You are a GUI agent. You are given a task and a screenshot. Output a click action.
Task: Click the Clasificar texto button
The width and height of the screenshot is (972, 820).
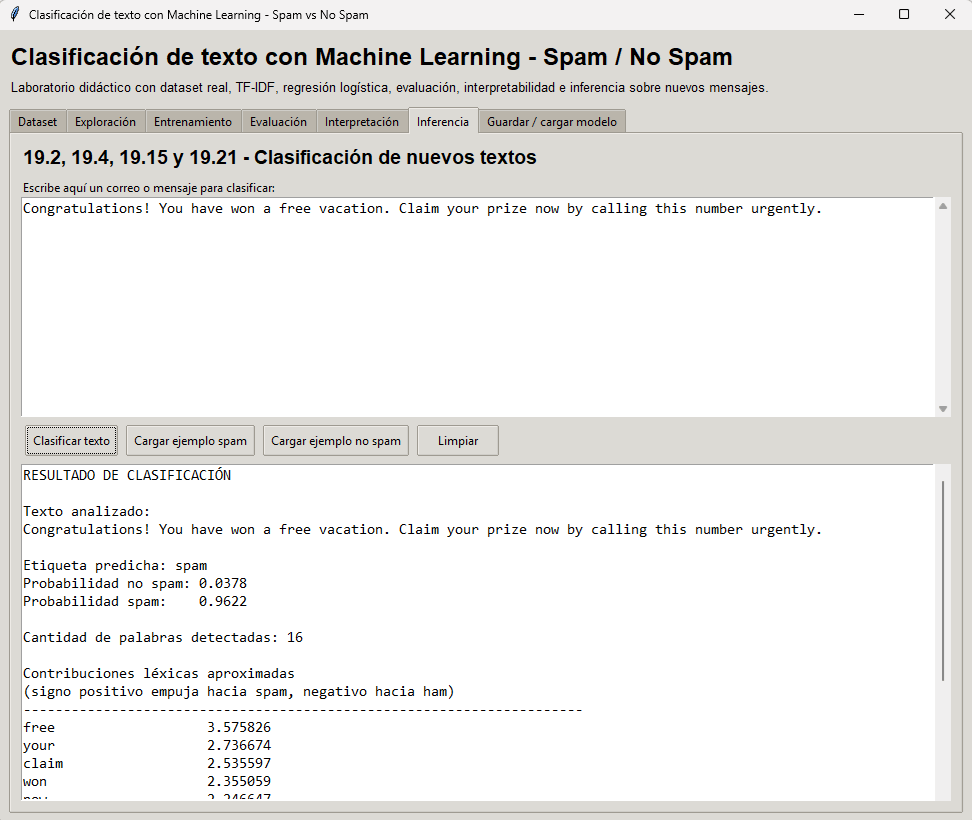tap(71, 440)
